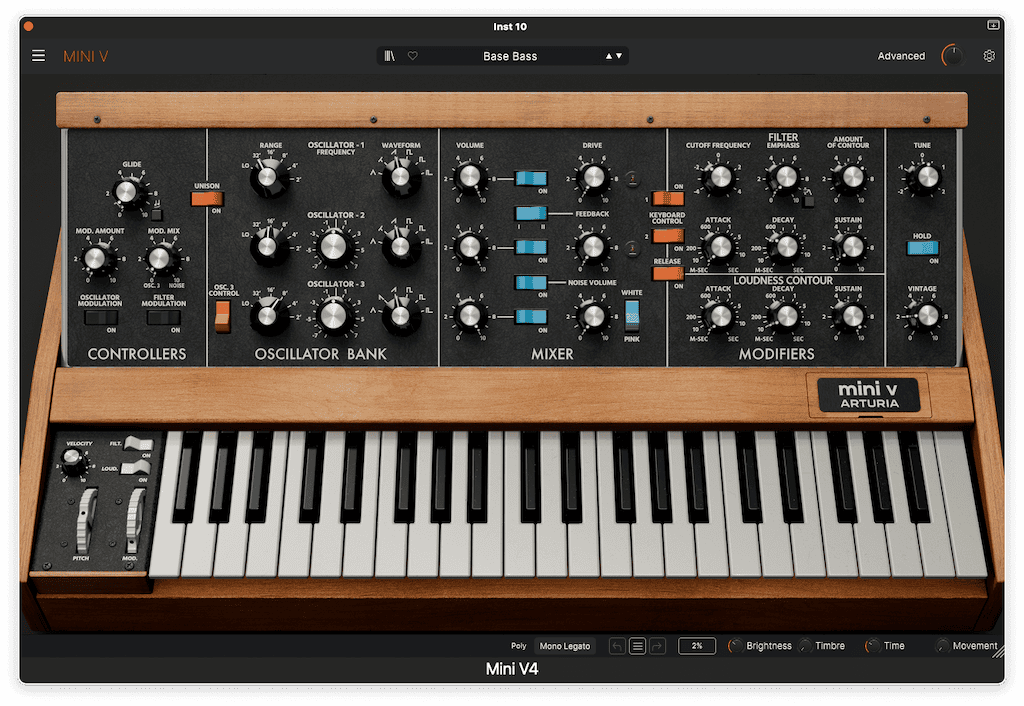Image resolution: width=1024 pixels, height=706 pixels.
Task: Click the Velocity knob
Action: point(72,462)
